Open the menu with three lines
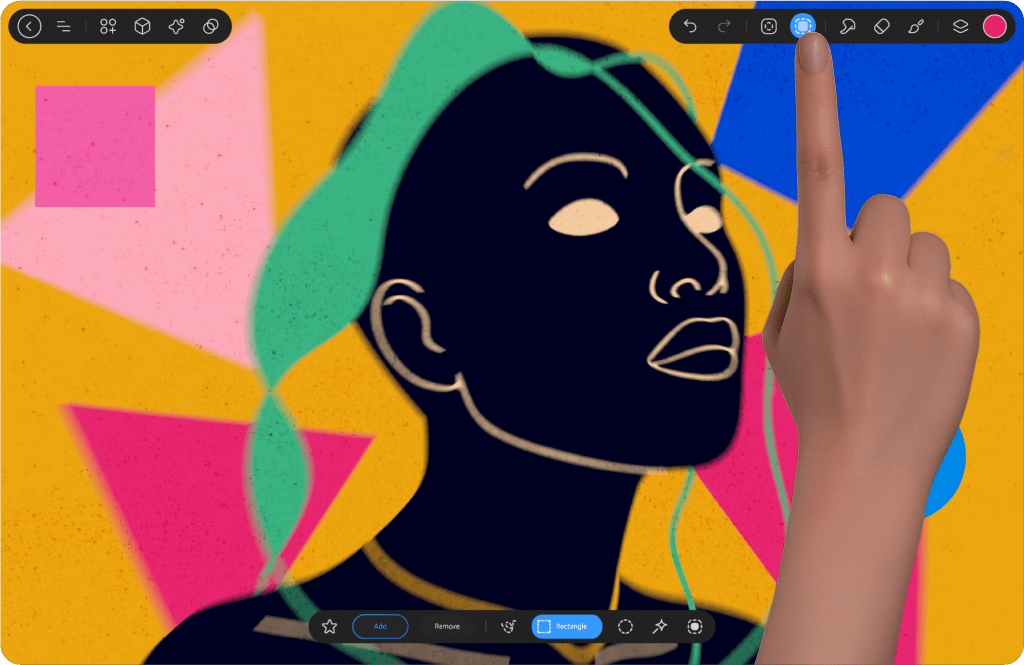 pyautogui.click(x=64, y=27)
